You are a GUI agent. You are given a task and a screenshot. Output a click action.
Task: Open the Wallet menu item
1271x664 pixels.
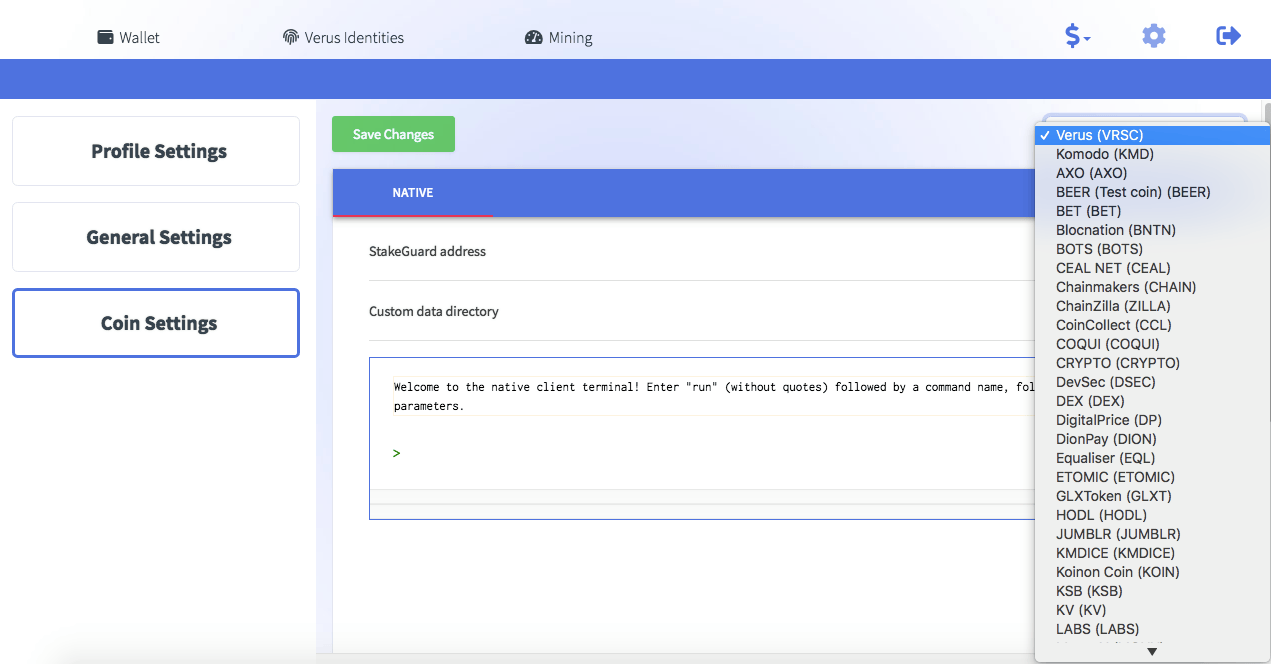click(x=129, y=37)
